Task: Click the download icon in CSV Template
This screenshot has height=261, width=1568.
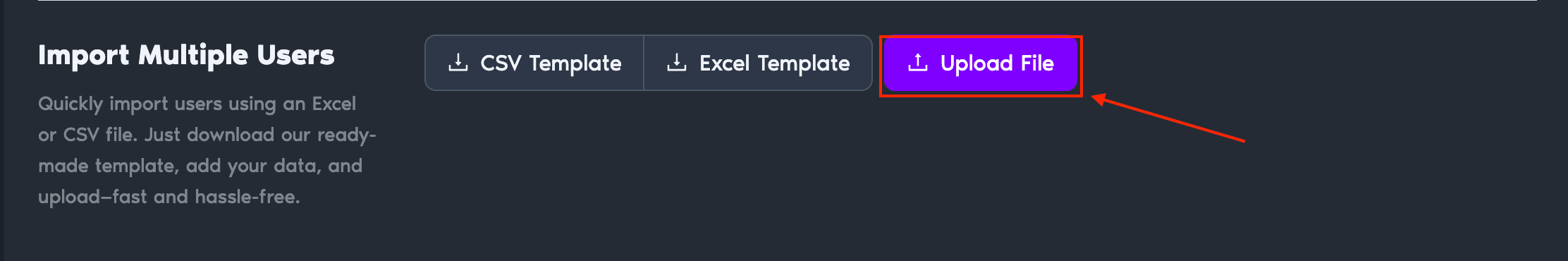Action: [x=458, y=63]
